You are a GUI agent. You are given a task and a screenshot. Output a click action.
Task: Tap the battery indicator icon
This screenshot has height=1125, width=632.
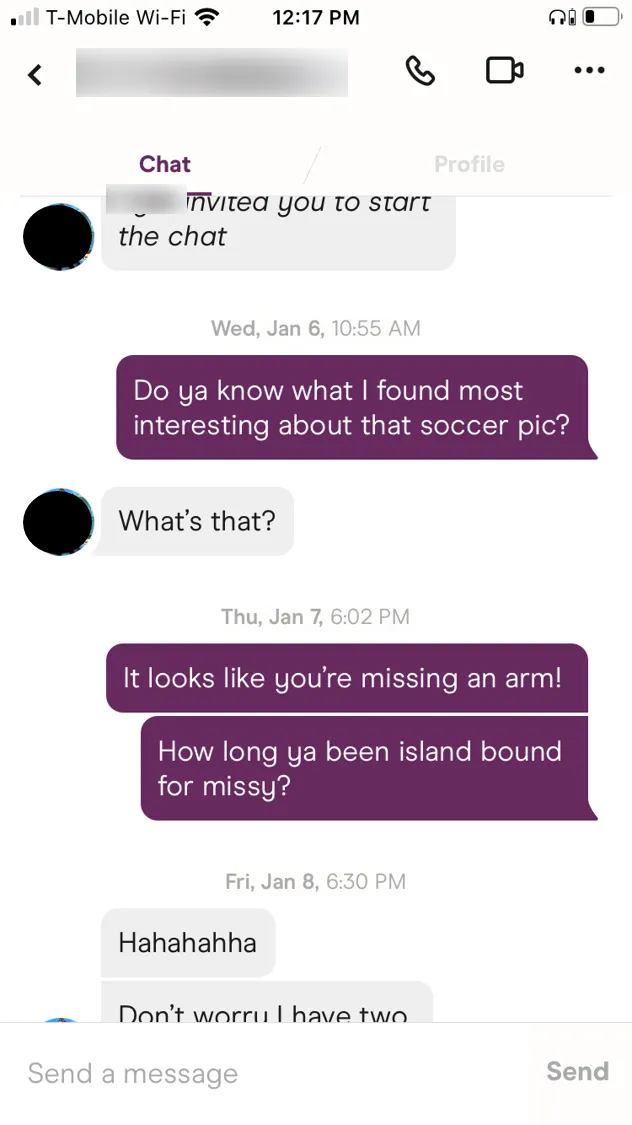click(x=601, y=17)
